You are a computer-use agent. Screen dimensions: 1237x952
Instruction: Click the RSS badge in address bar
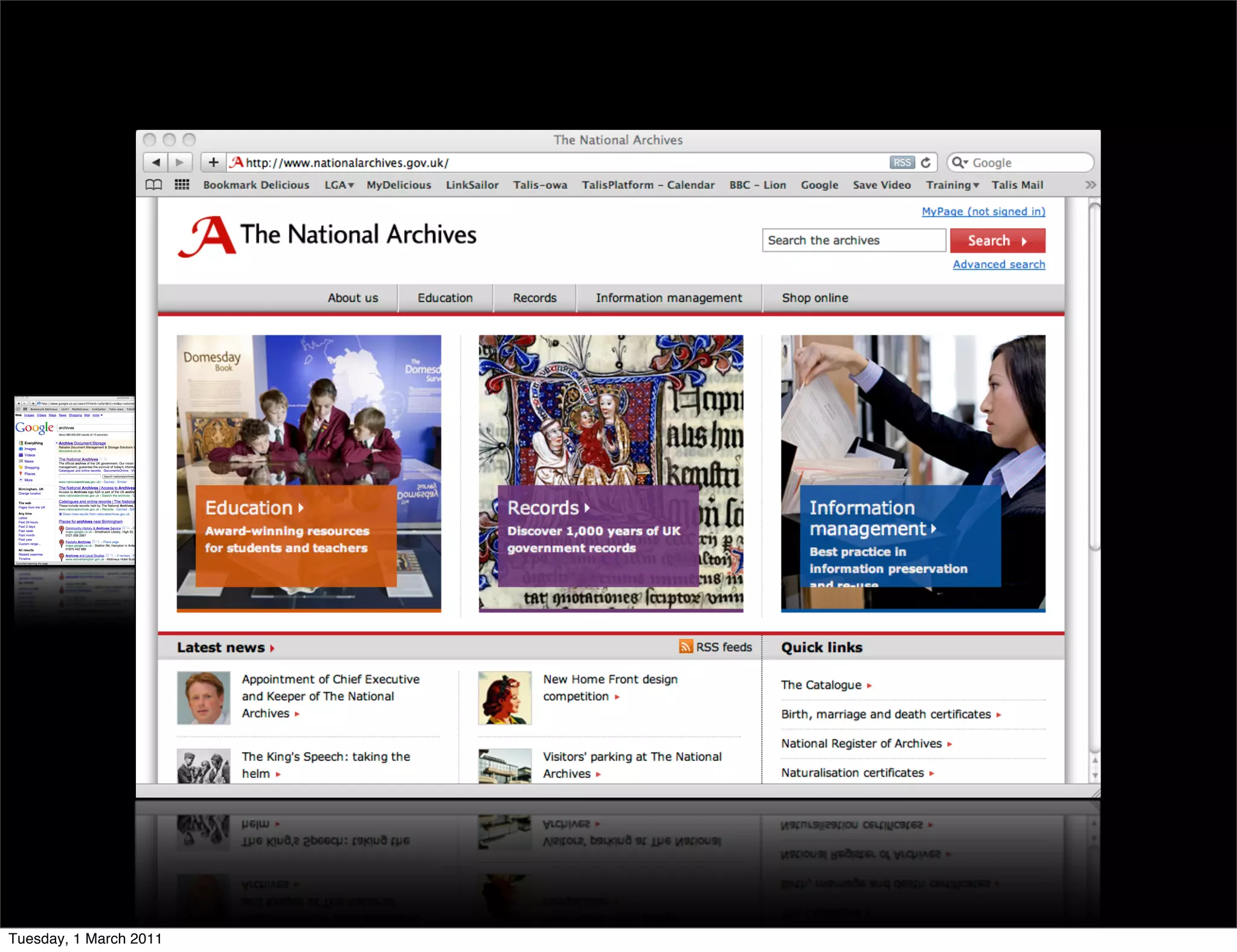pyautogui.click(x=902, y=162)
